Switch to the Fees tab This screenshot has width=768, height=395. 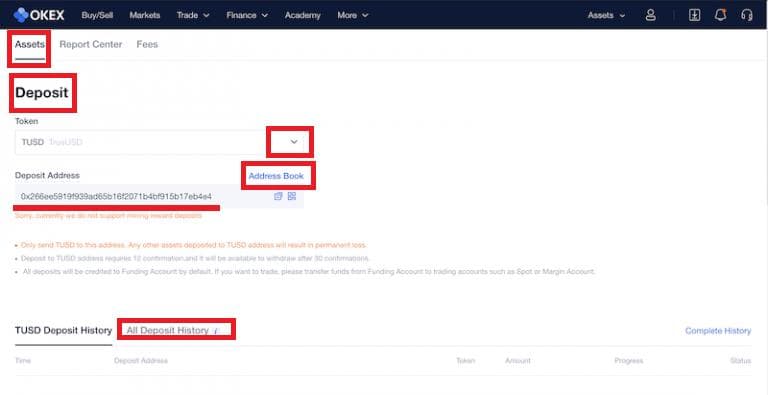[x=147, y=45]
